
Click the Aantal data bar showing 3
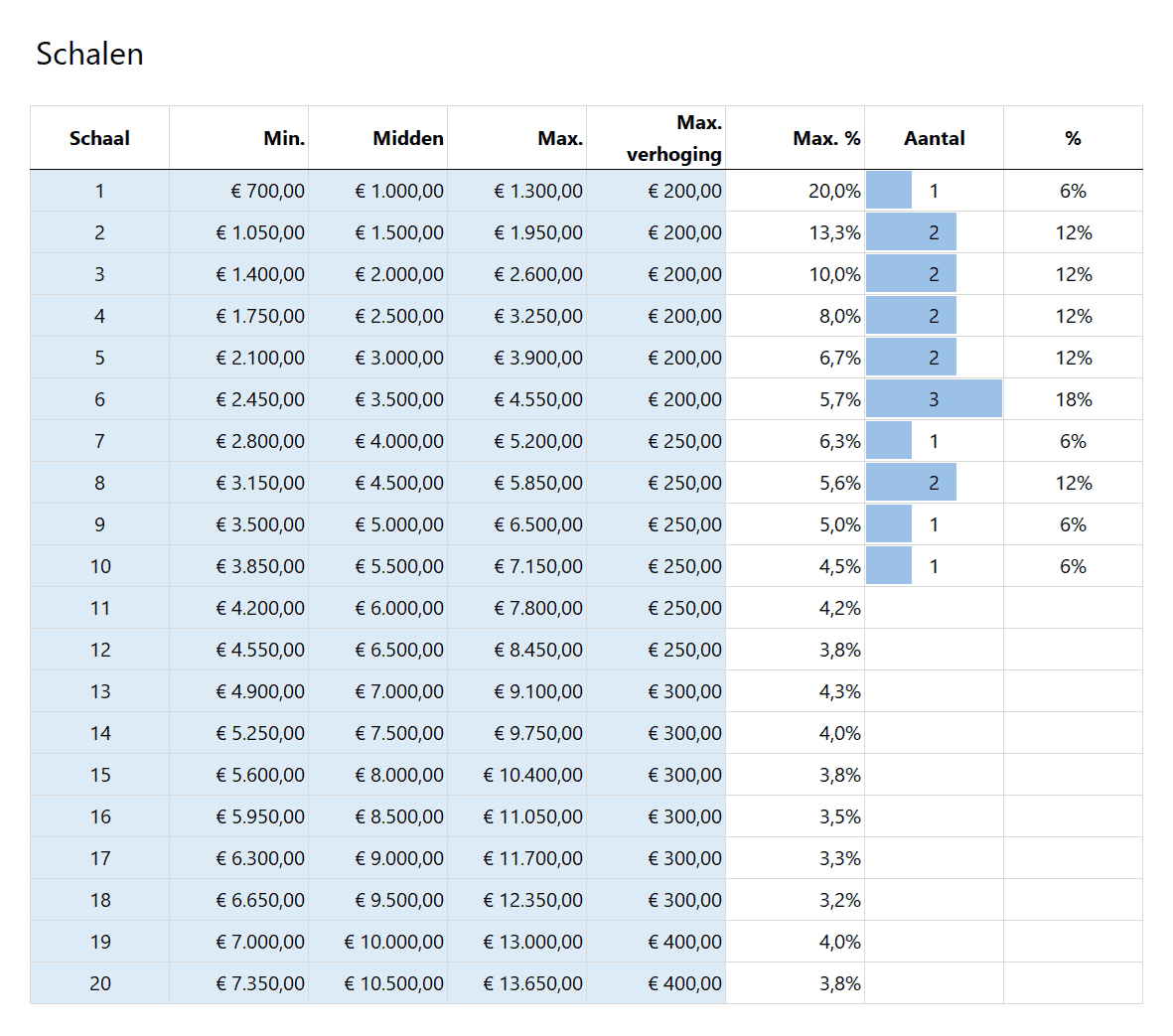tap(934, 399)
